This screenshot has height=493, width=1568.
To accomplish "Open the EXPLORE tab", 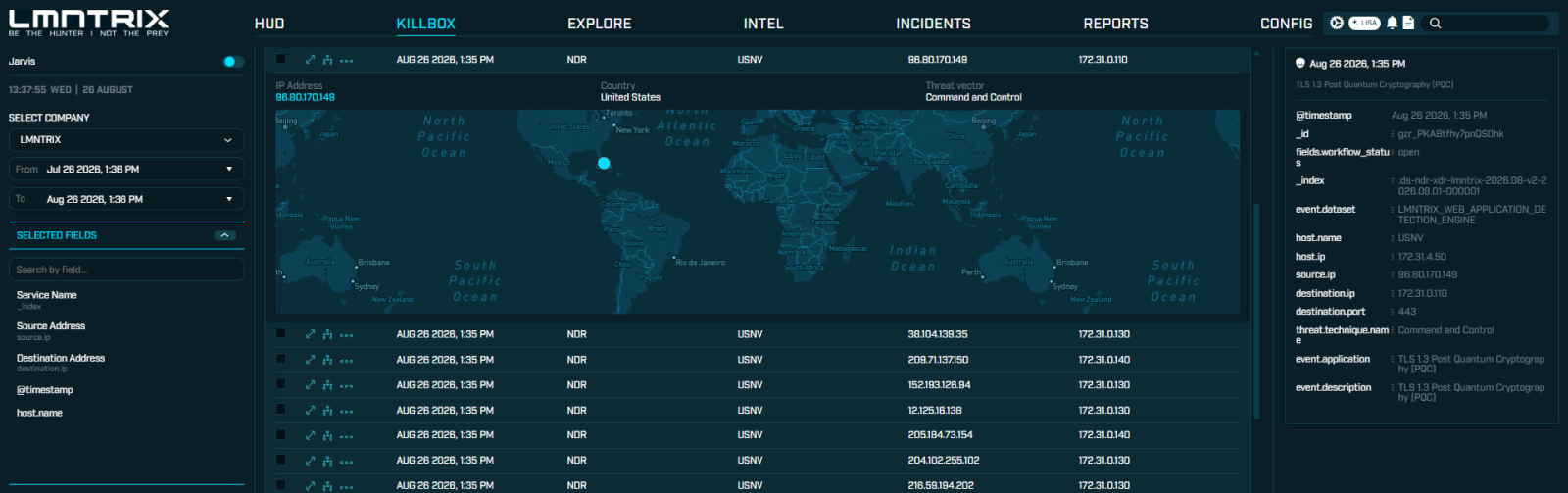I will pyautogui.click(x=600, y=24).
